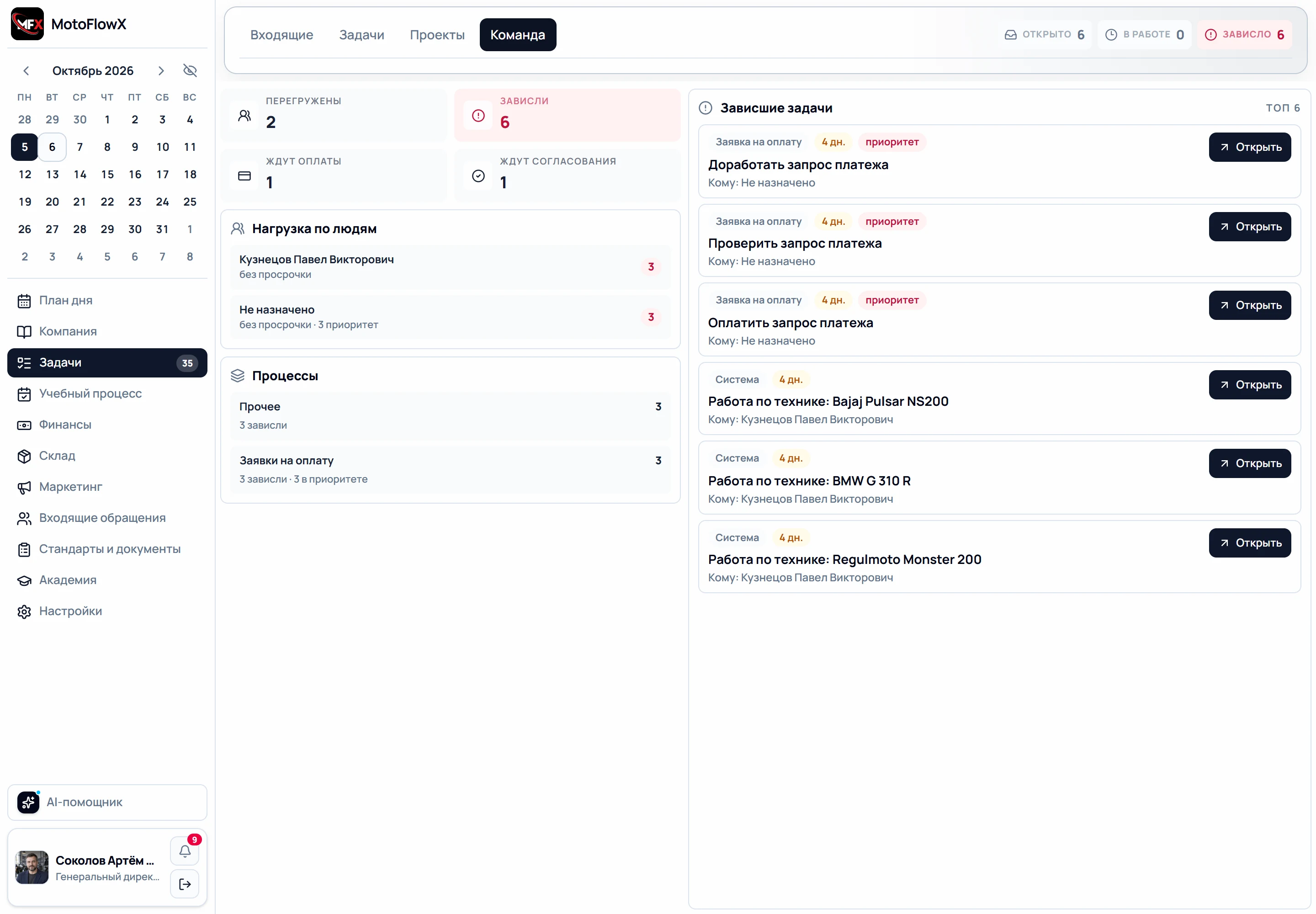Screen dimensions: 1316x914
Task: Switch to Входящие tab
Action: (282, 35)
